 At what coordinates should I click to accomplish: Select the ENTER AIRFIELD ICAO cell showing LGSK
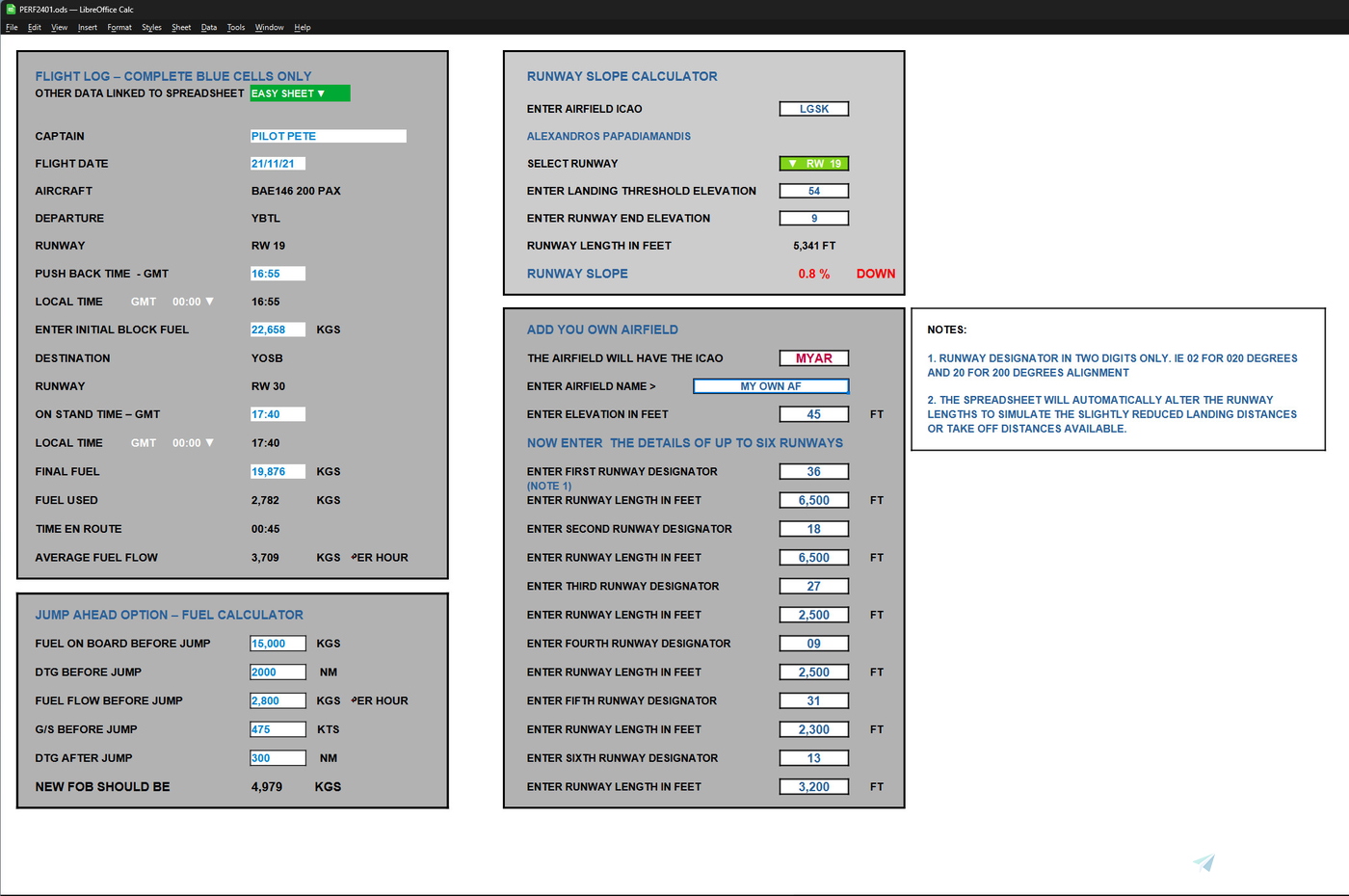click(x=813, y=108)
